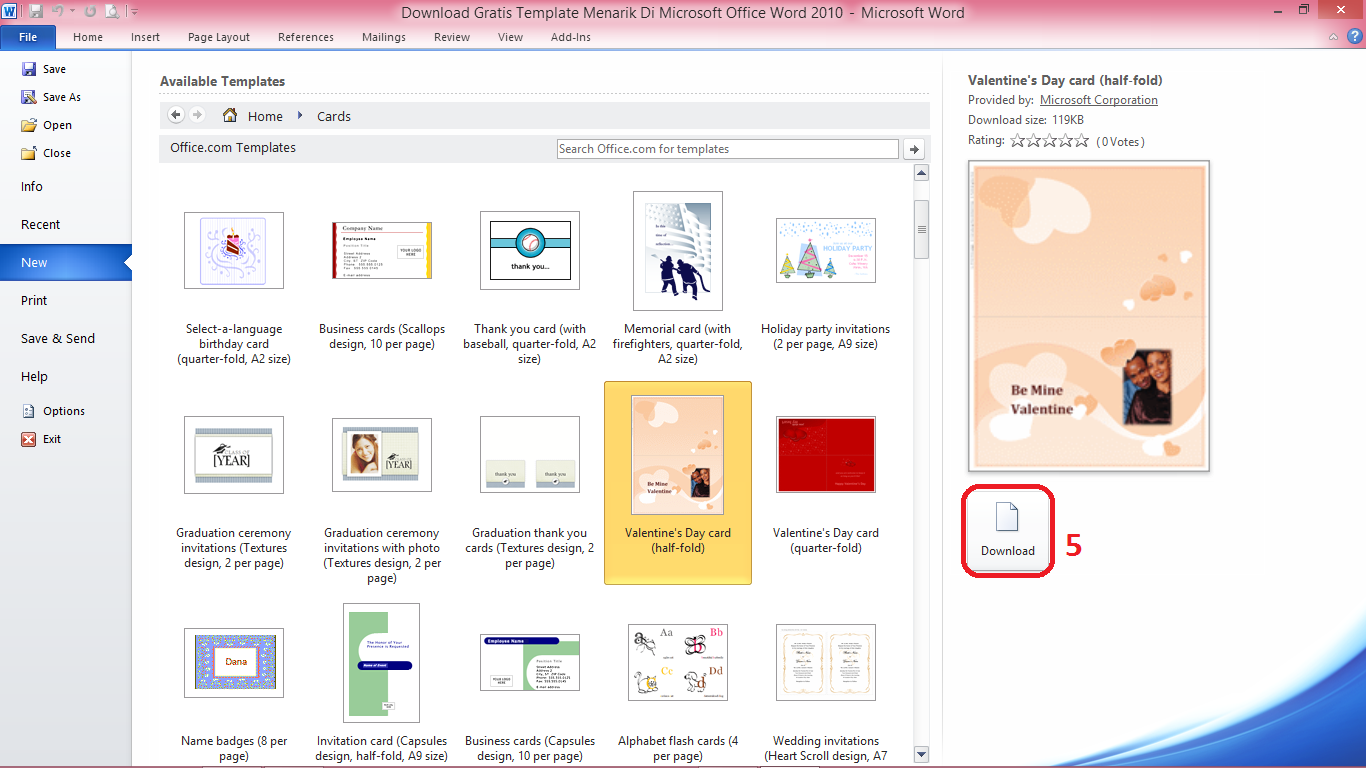1366x768 pixels.
Task: Click the Search Office.com for templates field
Action: pos(728,149)
